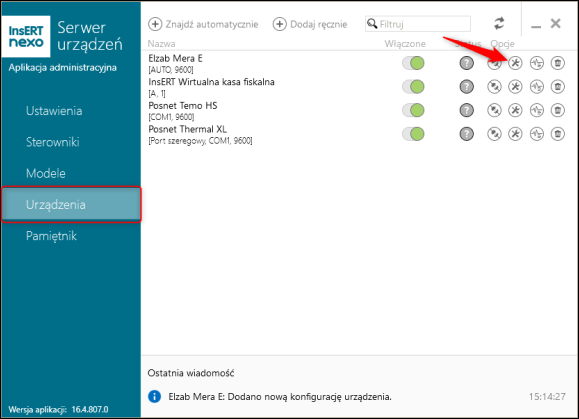The height and width of the screenshot is (419, 579).
Task: Click the Serwer urządzeń title
Action: point(90,36)
